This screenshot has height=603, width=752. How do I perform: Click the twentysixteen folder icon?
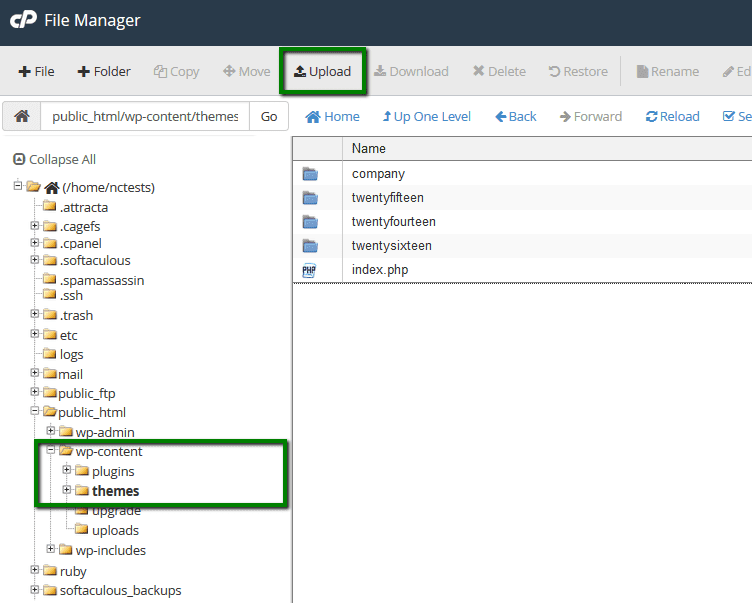[x=310, y=246]
